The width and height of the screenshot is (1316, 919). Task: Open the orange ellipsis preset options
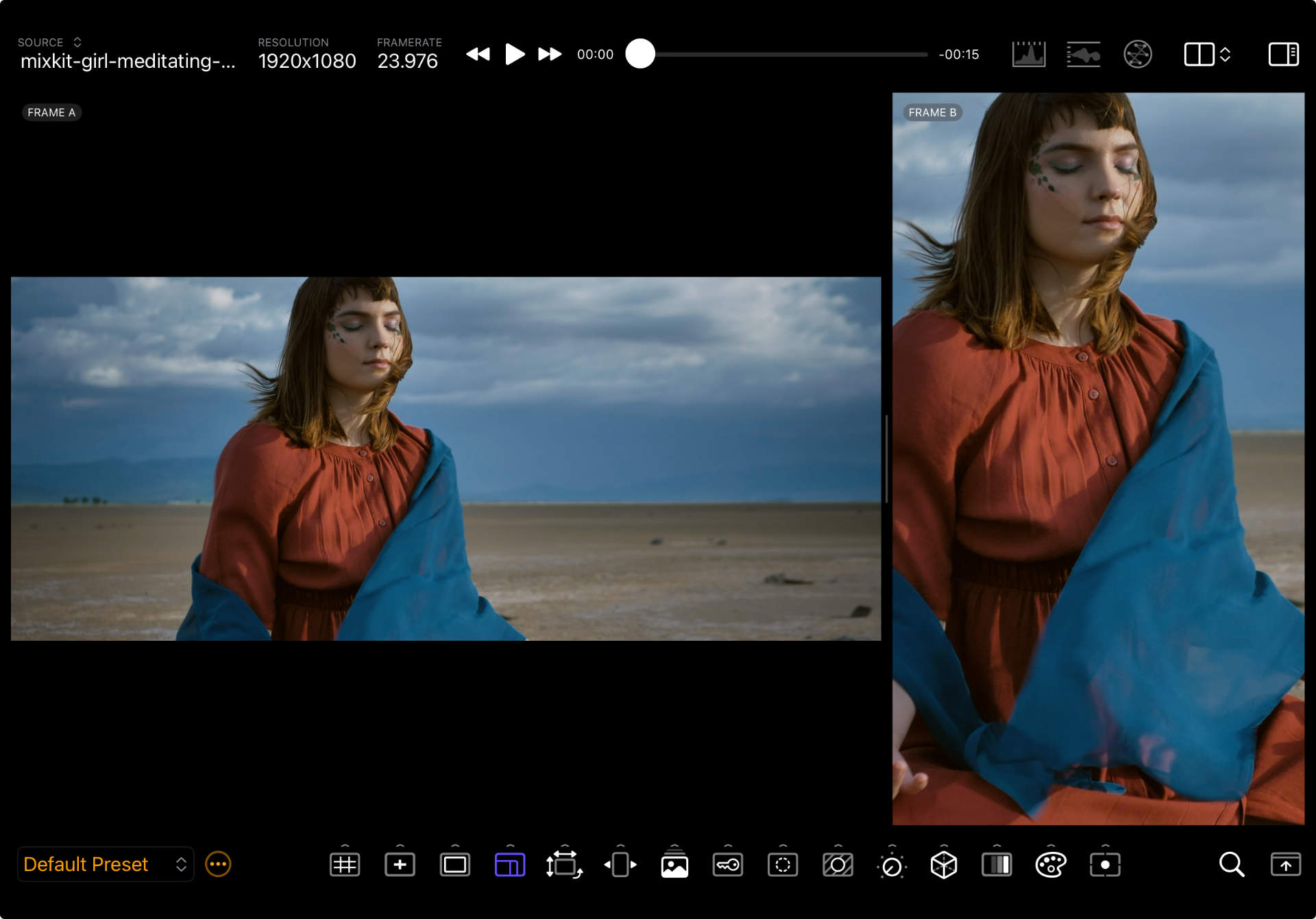[x=218, y=865]
